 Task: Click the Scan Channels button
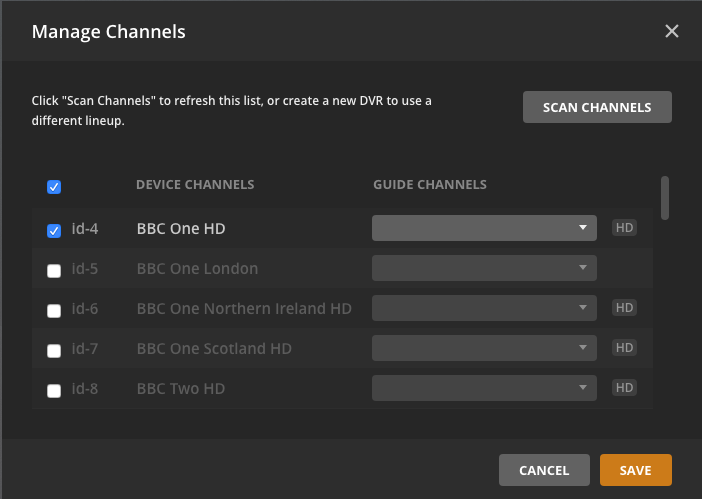point(597,107)
